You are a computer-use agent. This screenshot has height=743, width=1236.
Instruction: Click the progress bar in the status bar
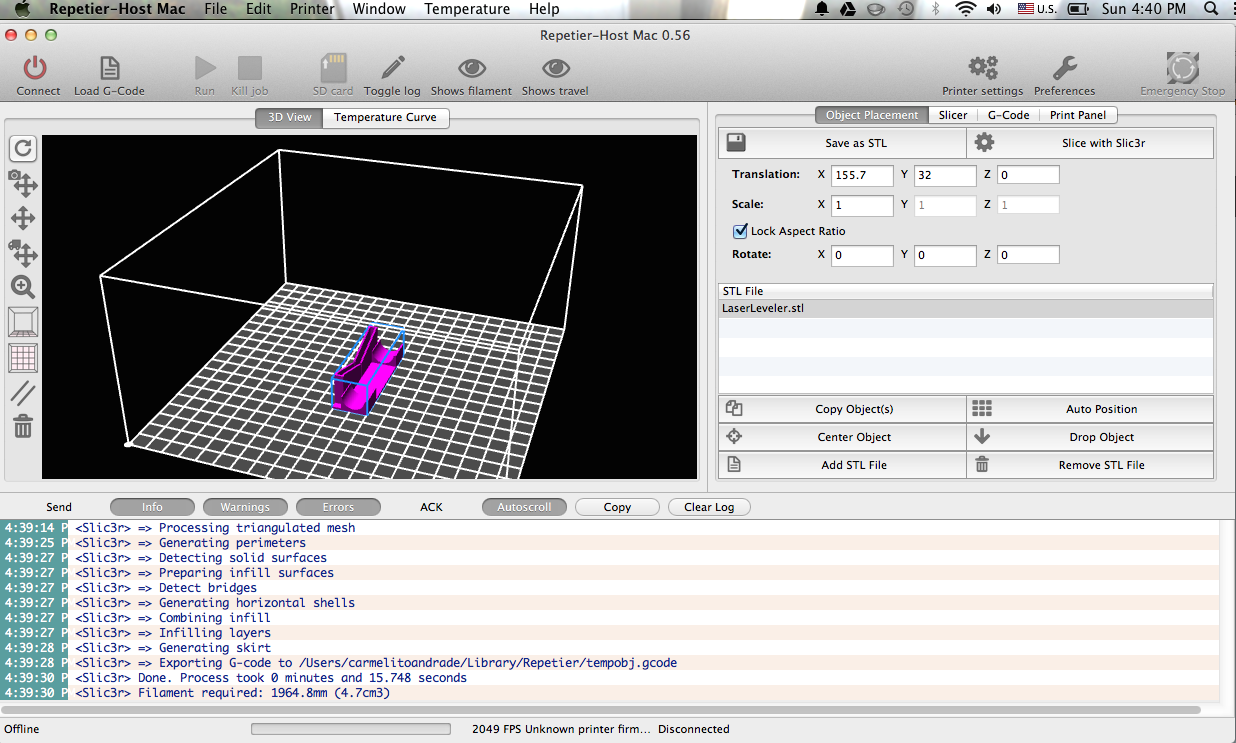350,729
